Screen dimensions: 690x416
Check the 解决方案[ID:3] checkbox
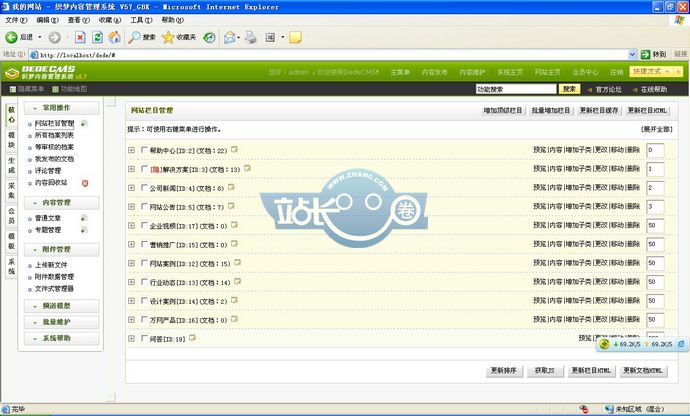(144, 169)
